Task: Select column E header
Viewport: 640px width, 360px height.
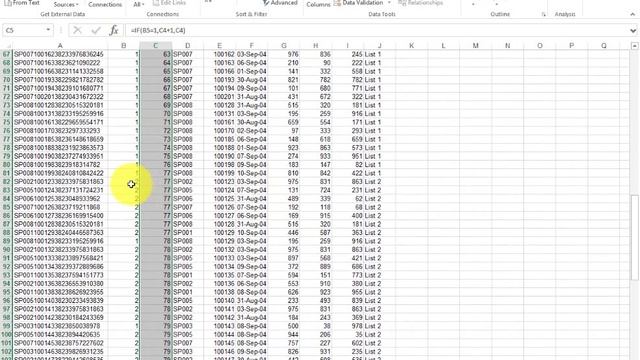Action: (219, 46)
